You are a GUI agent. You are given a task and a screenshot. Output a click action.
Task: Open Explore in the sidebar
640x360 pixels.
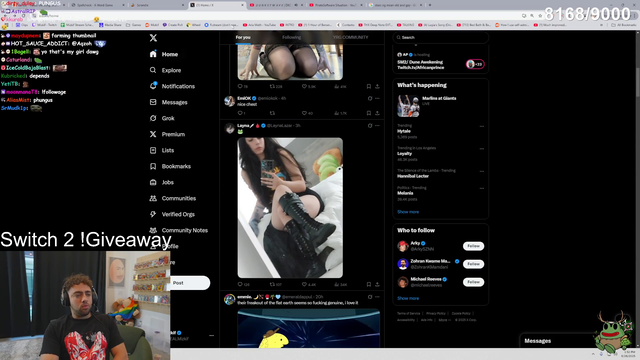[165, 70]
